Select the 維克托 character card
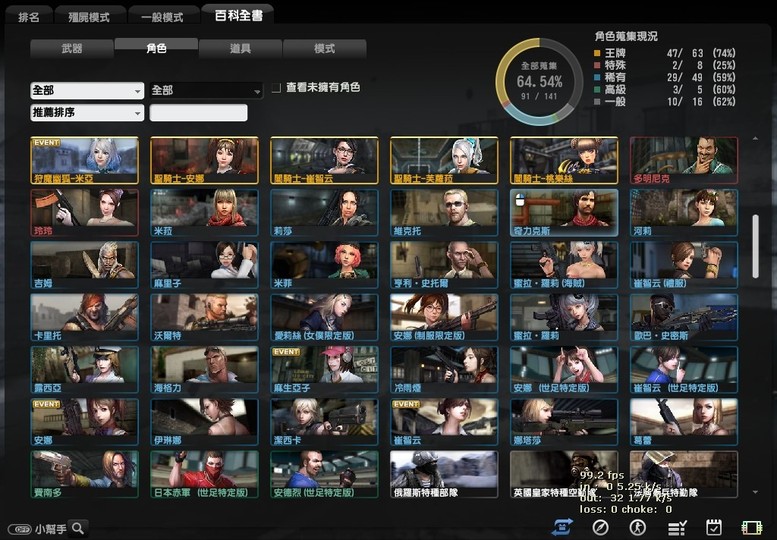Screen dimensions: 777x540 point(444,213)
